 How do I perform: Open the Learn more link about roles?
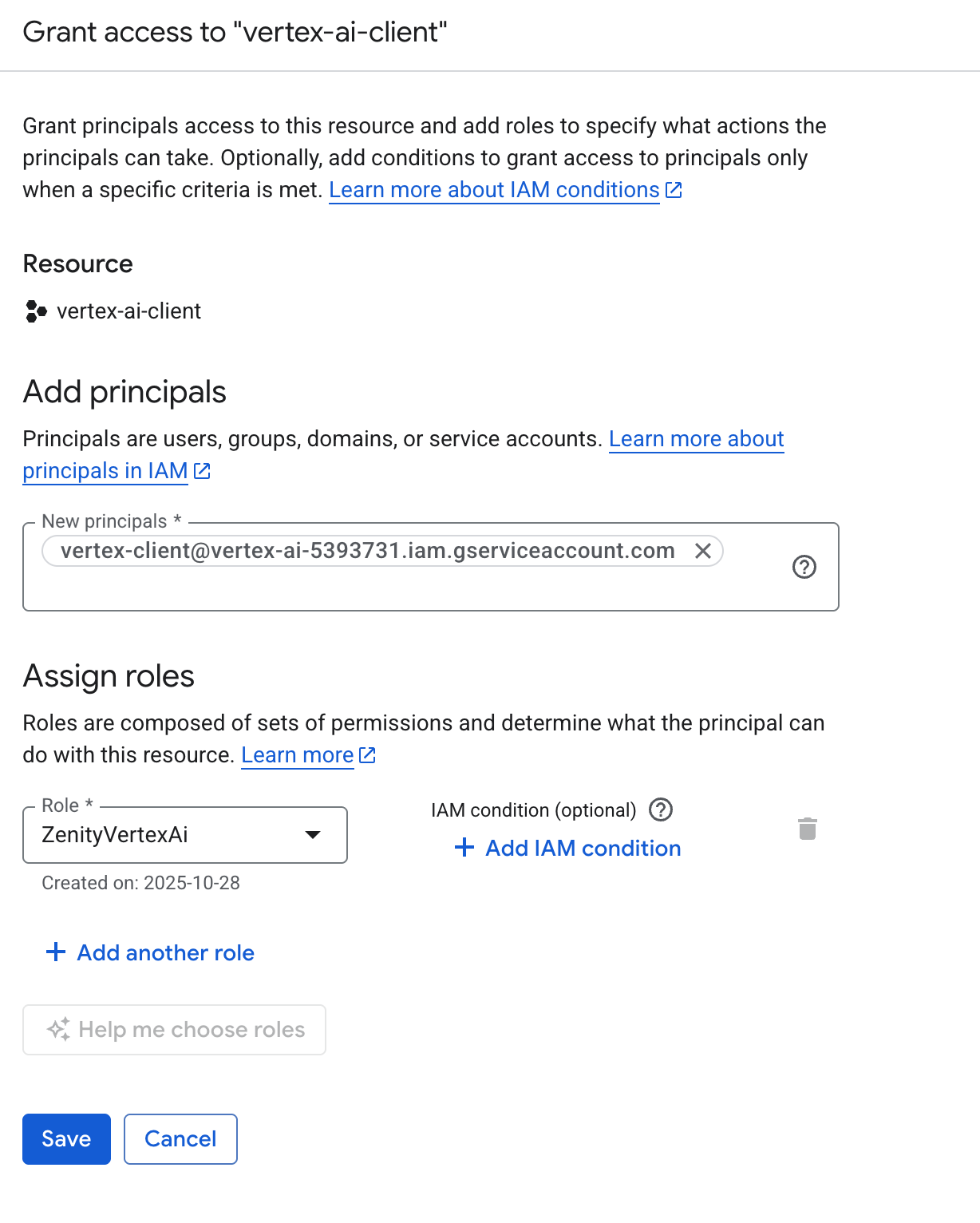point(297,755)
